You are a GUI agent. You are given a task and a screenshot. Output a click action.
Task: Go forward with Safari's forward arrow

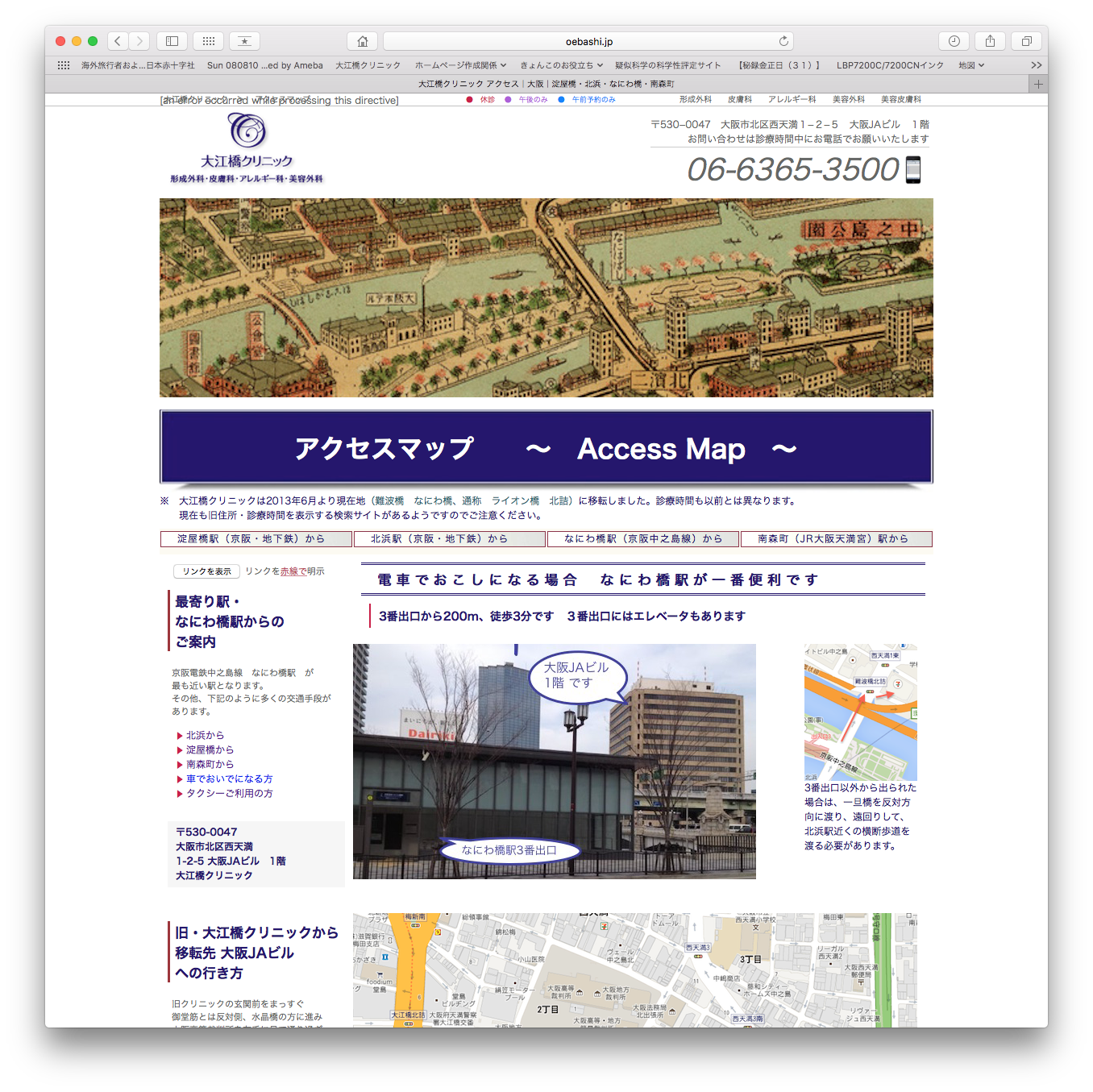pyautogui.click(x=139, y=41)
